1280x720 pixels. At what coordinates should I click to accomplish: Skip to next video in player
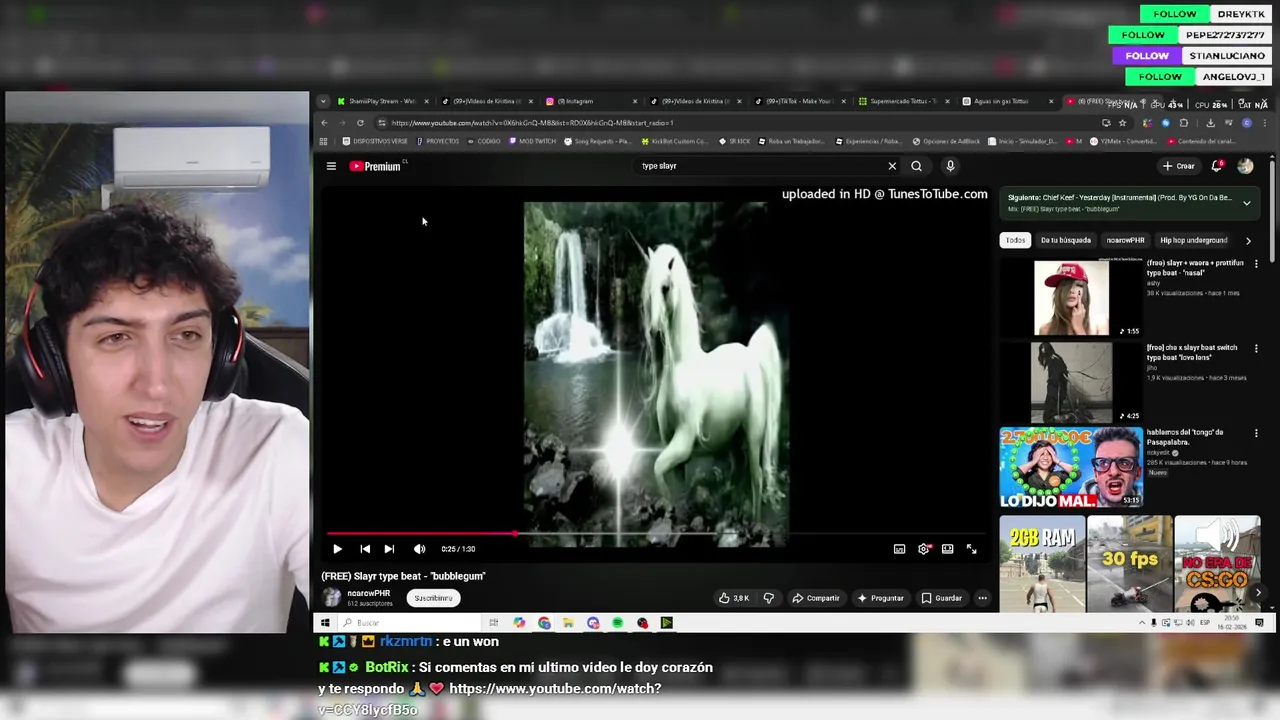tap(389, 549)
